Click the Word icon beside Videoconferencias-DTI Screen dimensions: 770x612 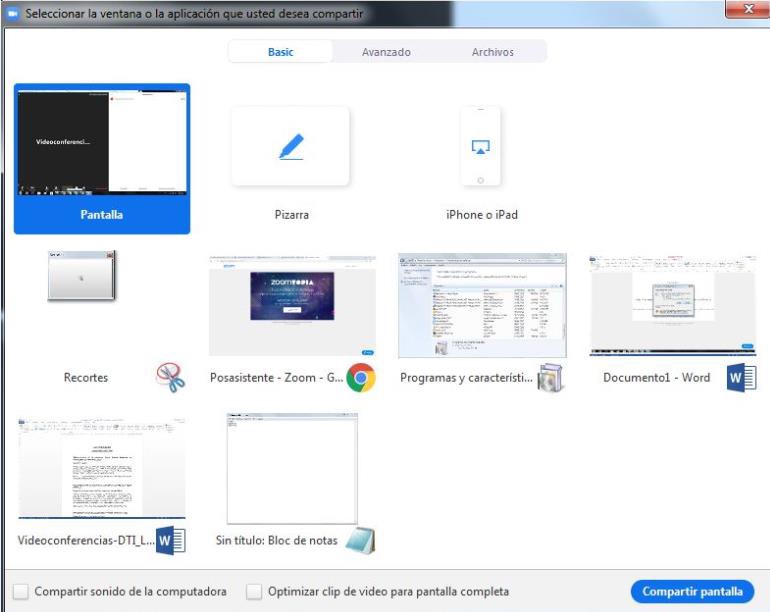pyautogui.click(x=171, y=541)
